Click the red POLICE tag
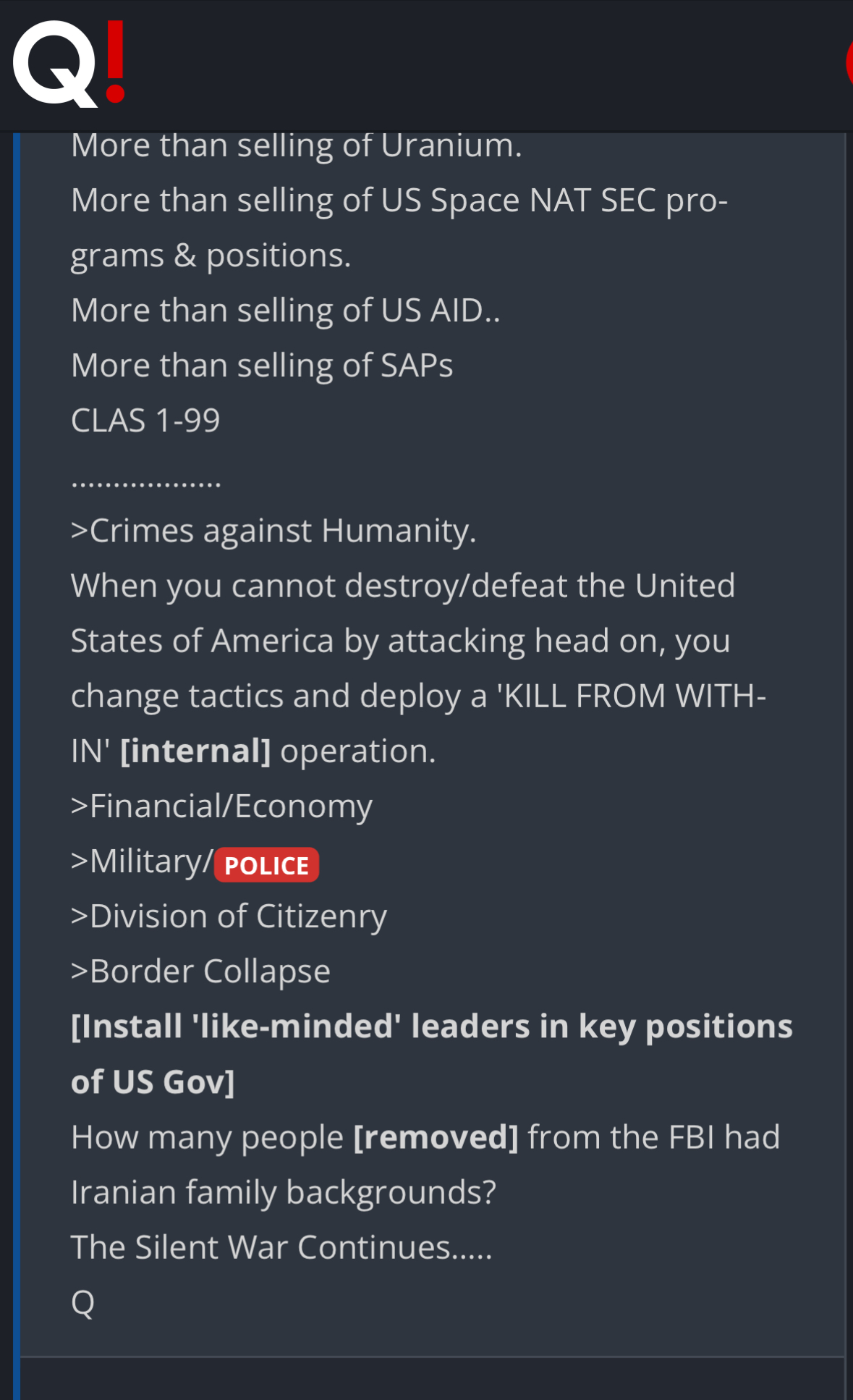The image size is (853, 1400). (x=266, y=865)
